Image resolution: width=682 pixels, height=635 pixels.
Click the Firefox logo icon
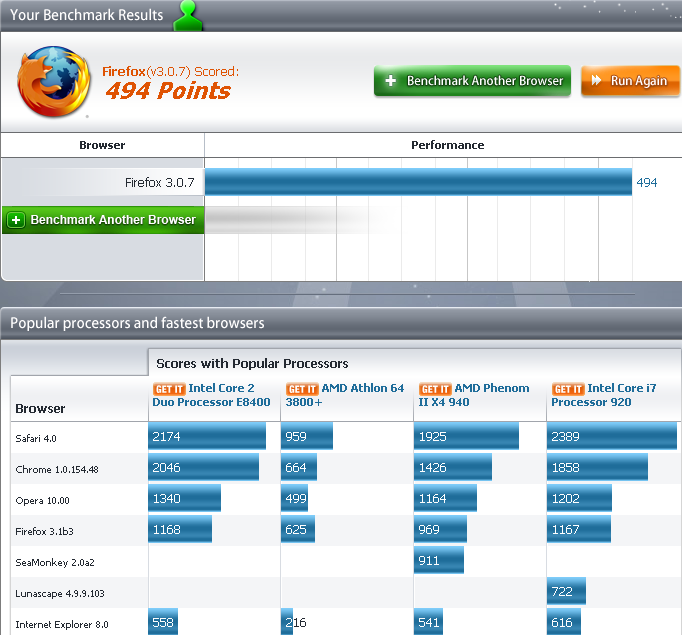pos(54,82)
